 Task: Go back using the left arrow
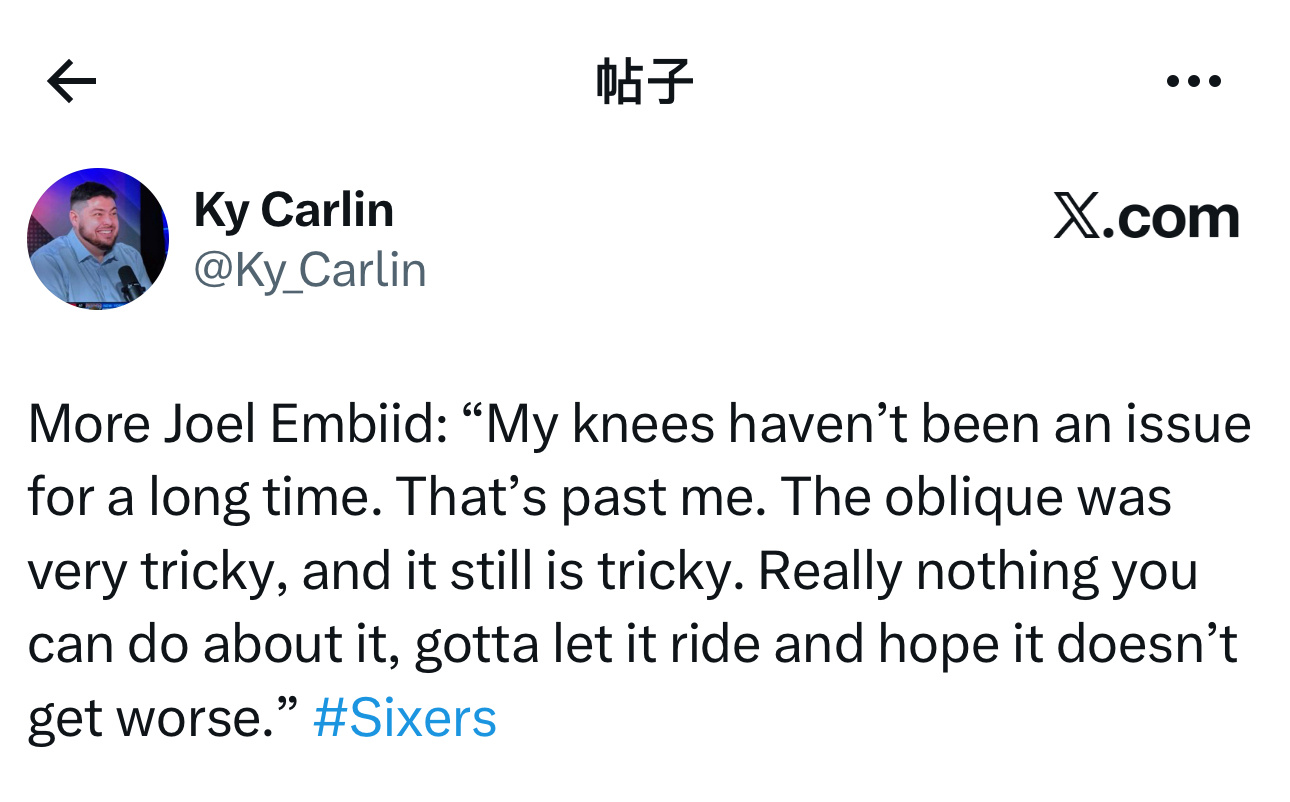click(x=72, y=82)
